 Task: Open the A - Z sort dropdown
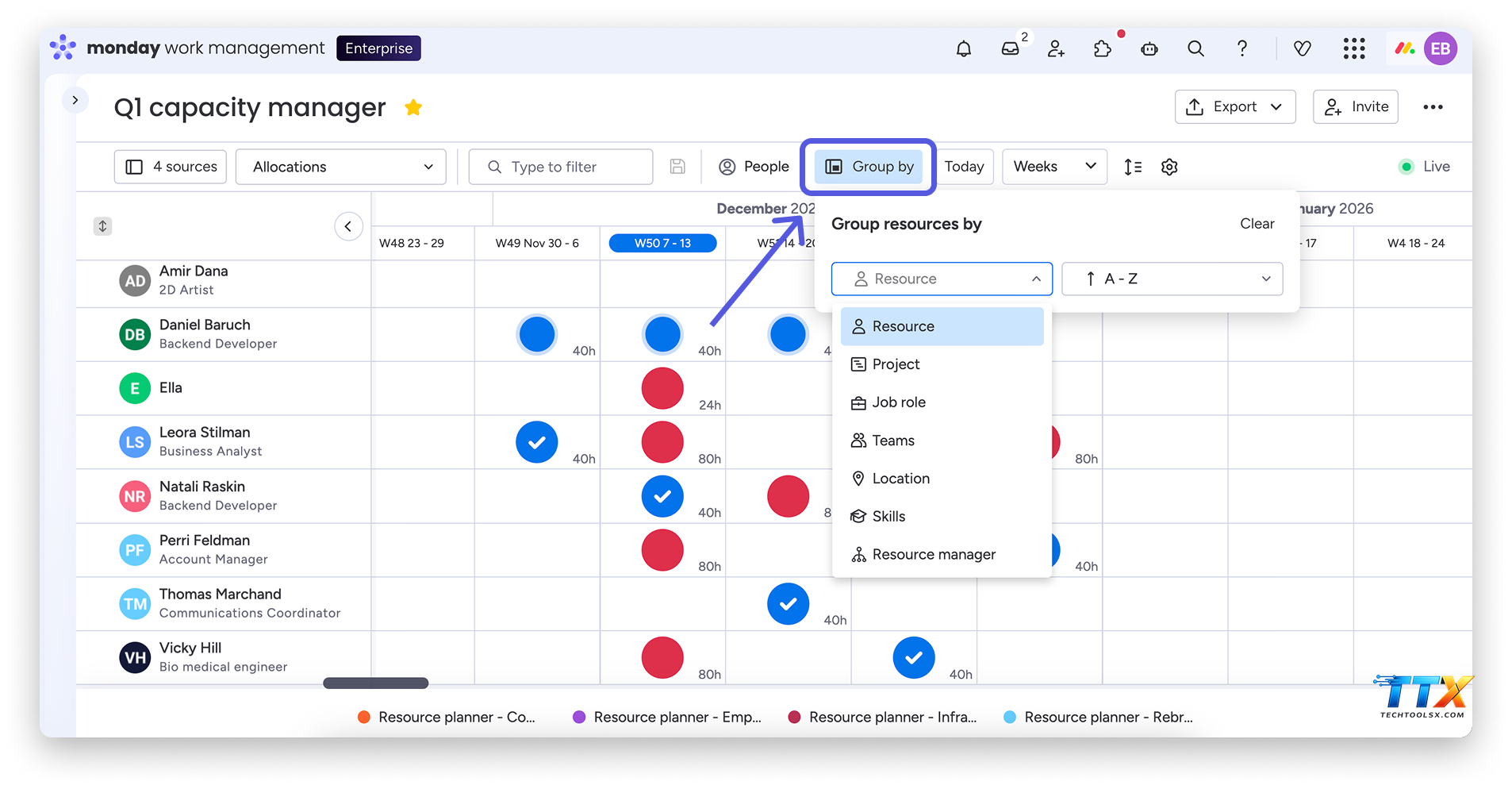[1172, 279]
